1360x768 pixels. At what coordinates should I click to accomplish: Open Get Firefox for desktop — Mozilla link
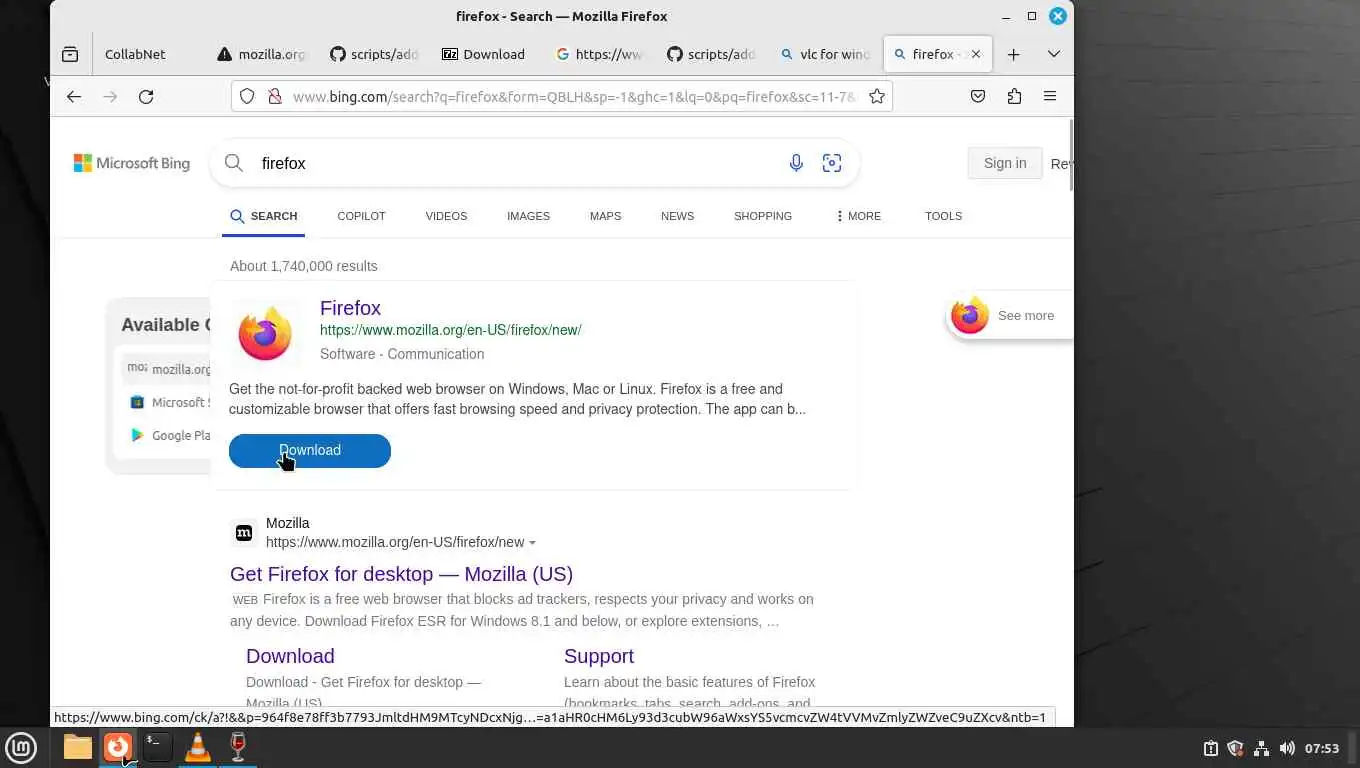coord(401,574)
